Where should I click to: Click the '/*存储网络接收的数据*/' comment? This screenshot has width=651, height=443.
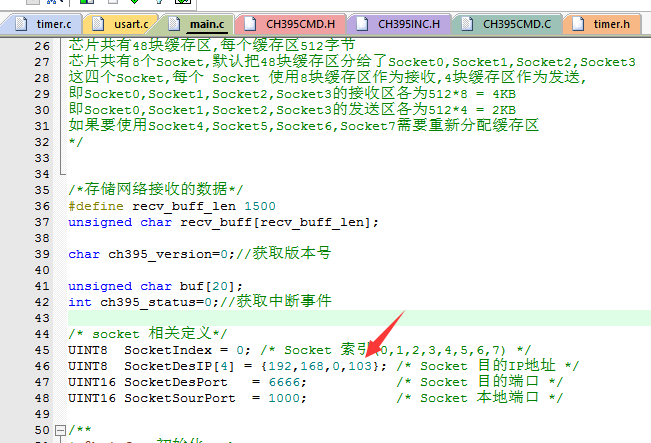coord(156,190)
